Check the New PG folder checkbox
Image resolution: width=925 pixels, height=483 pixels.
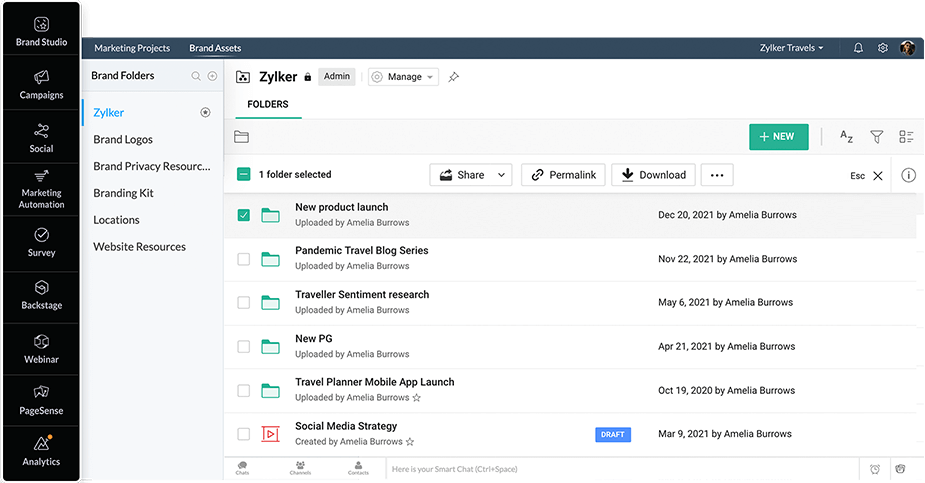pyautogui.click(x=244, y=347)
